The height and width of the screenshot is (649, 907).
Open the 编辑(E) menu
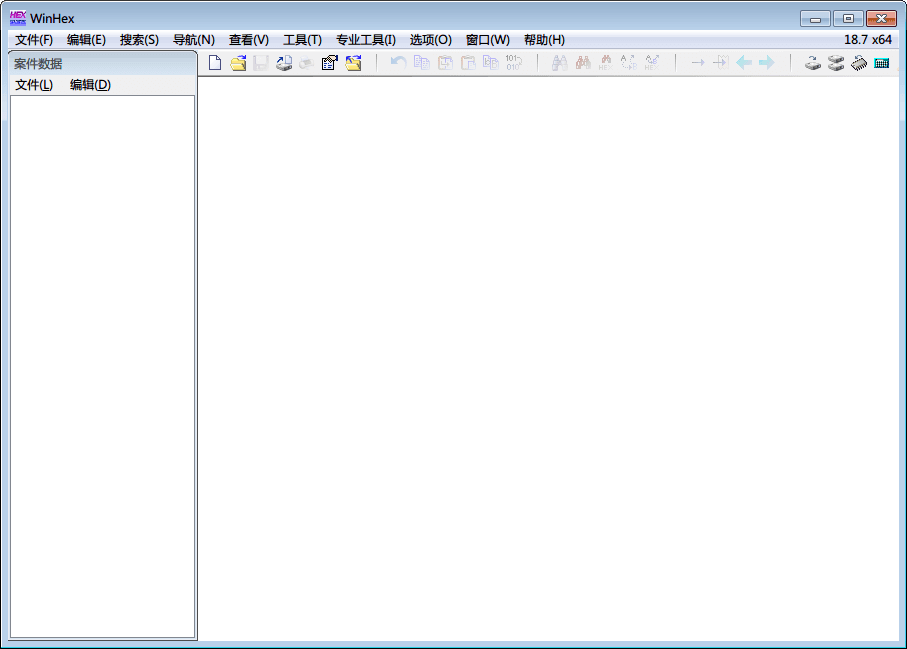pyautogui.click(x=86, y=39)
